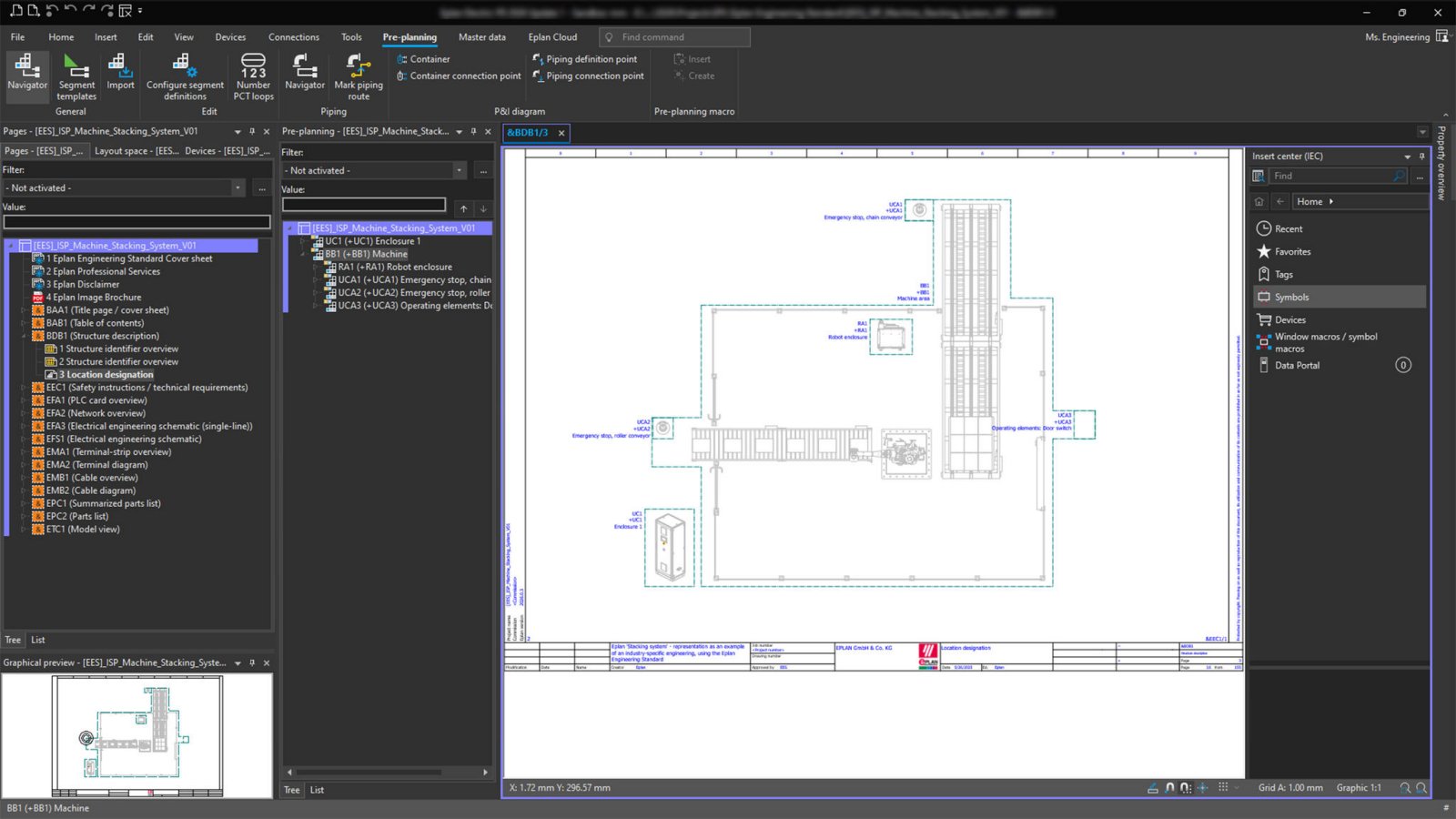The height and width of the screenshot is (819, 1456).
Task: Toggle snap to grid in the status bar
Action: click(1186, 788)
